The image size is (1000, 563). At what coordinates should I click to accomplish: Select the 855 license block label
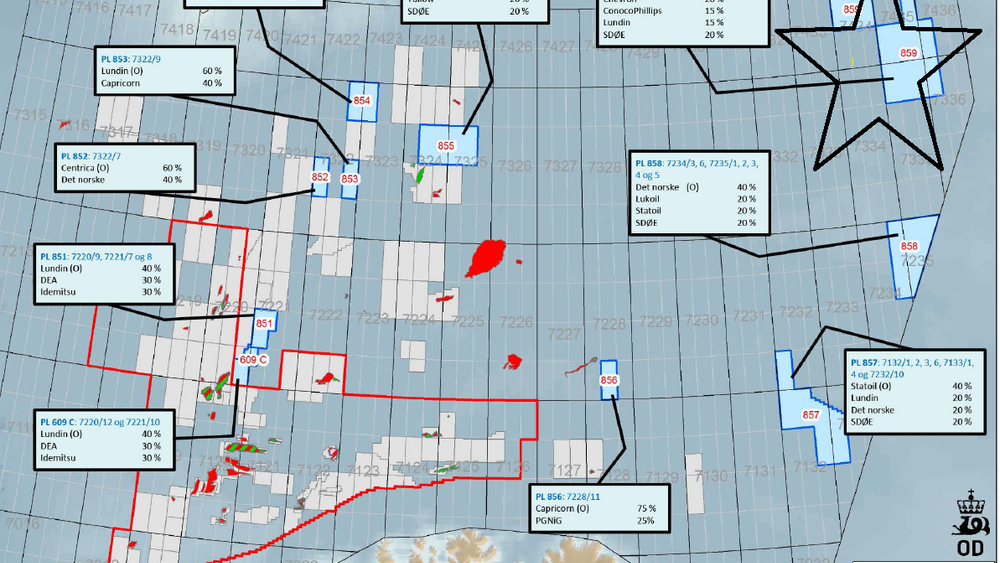pos(446,145)
